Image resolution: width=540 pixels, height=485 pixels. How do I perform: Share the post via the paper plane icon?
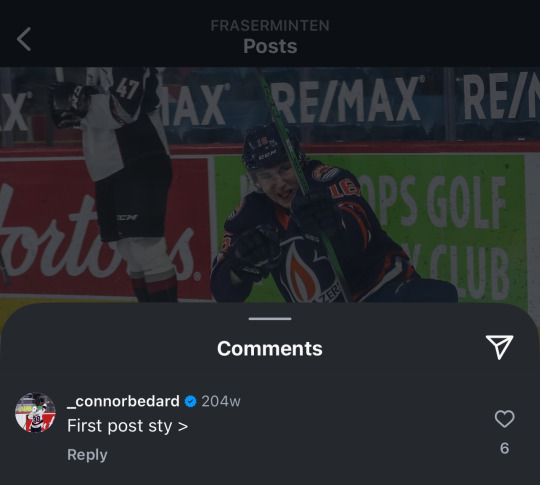tap(499, 347)
